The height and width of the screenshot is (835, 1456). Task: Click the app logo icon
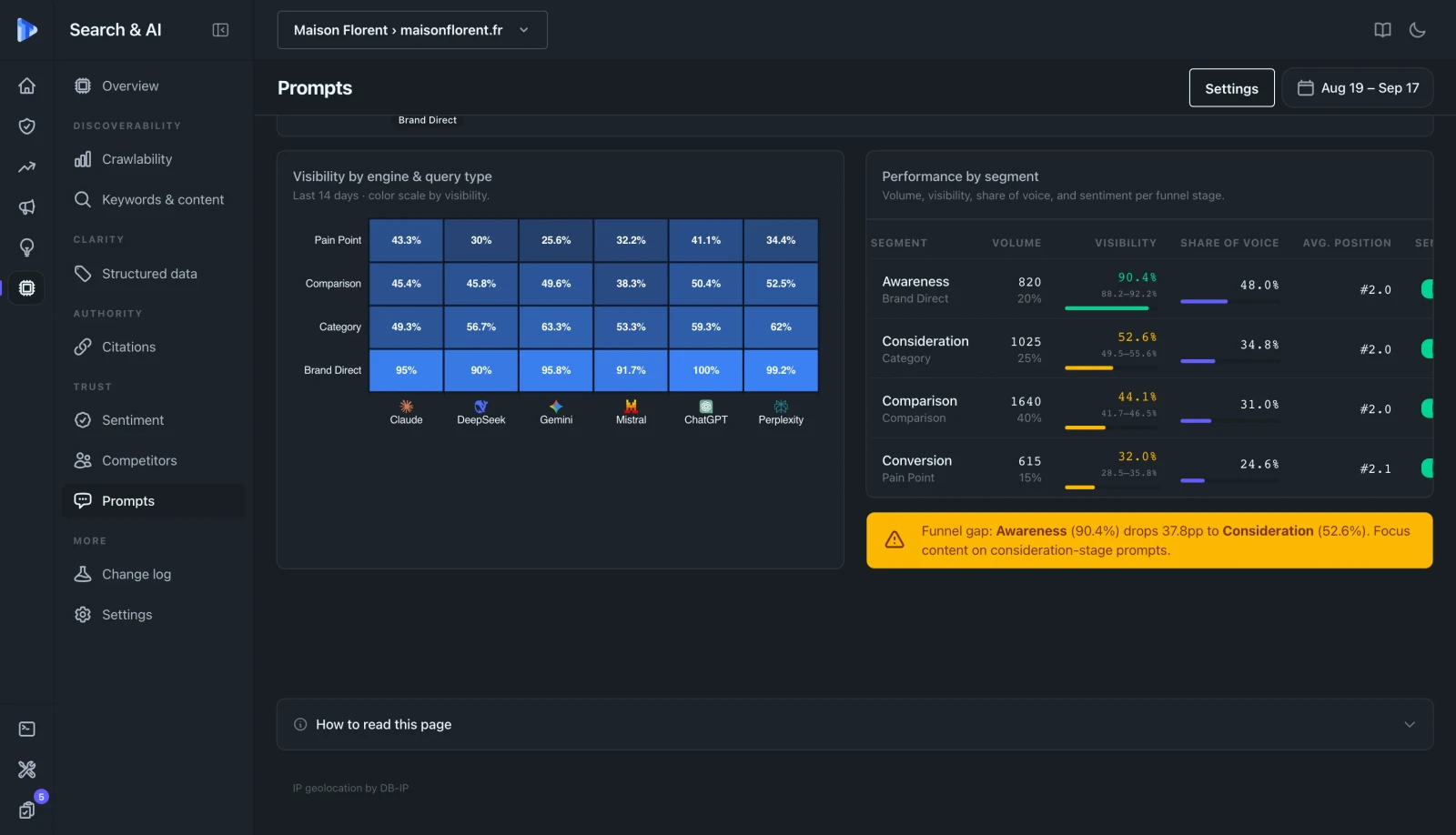[x=26, y=30]
